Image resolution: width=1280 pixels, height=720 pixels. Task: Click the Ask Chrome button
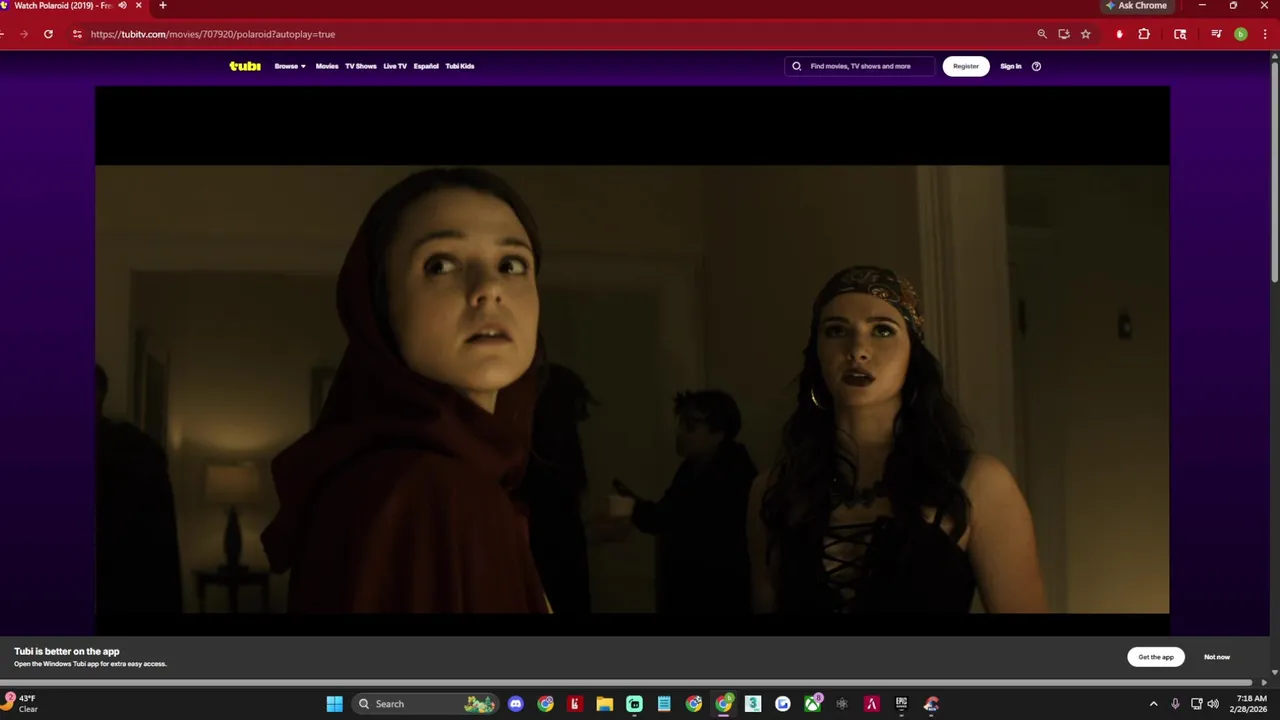1136,6
